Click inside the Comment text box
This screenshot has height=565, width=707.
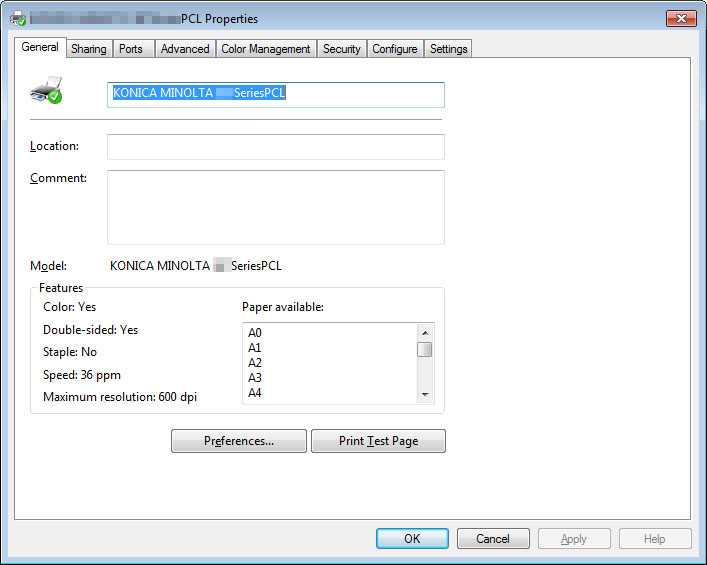[x=275, y=207]
